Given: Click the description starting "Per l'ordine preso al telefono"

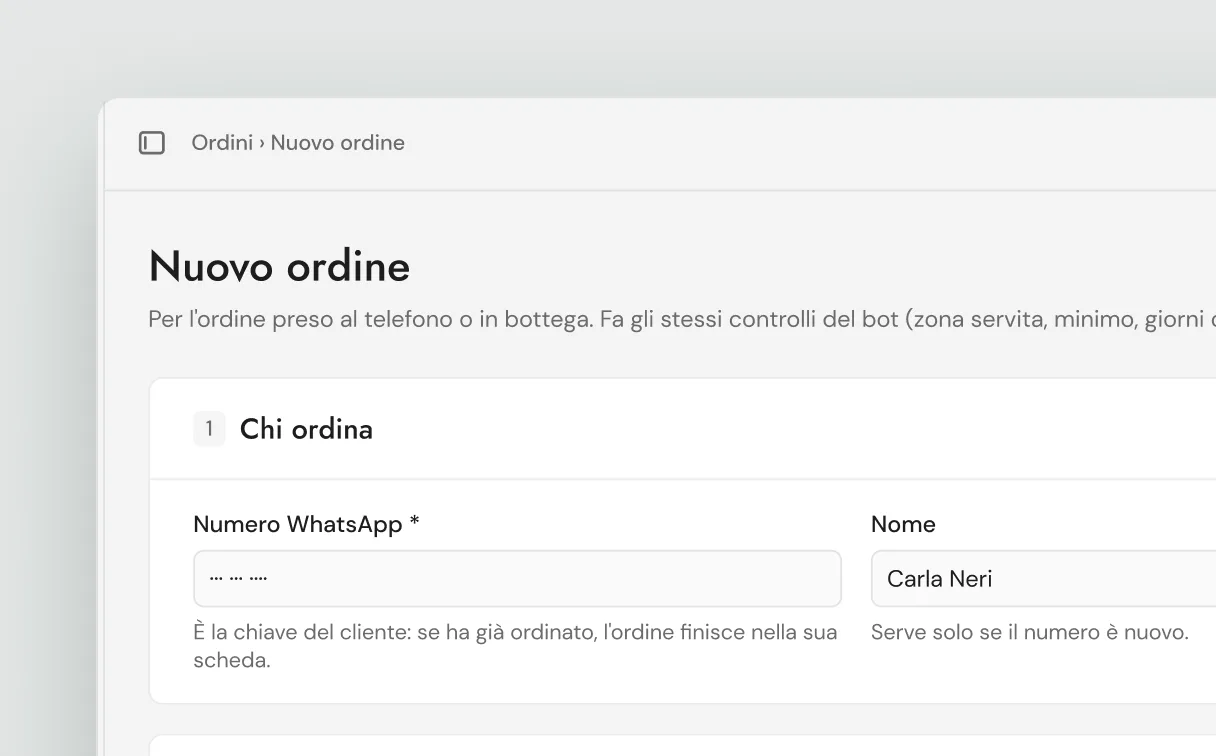Looking at the screenshot, I should click(682, 320).
